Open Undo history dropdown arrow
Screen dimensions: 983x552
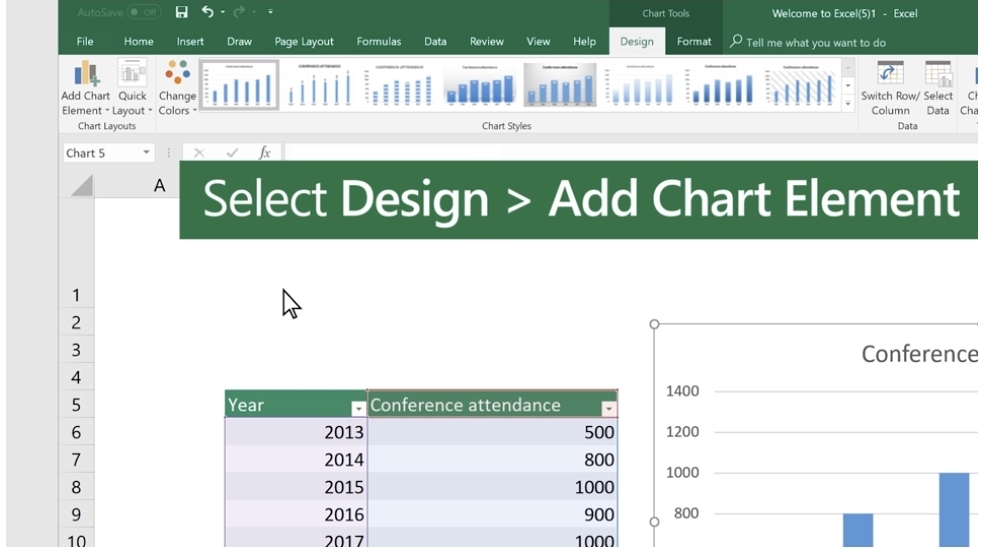pyautogui.click(x=223, y=12)
